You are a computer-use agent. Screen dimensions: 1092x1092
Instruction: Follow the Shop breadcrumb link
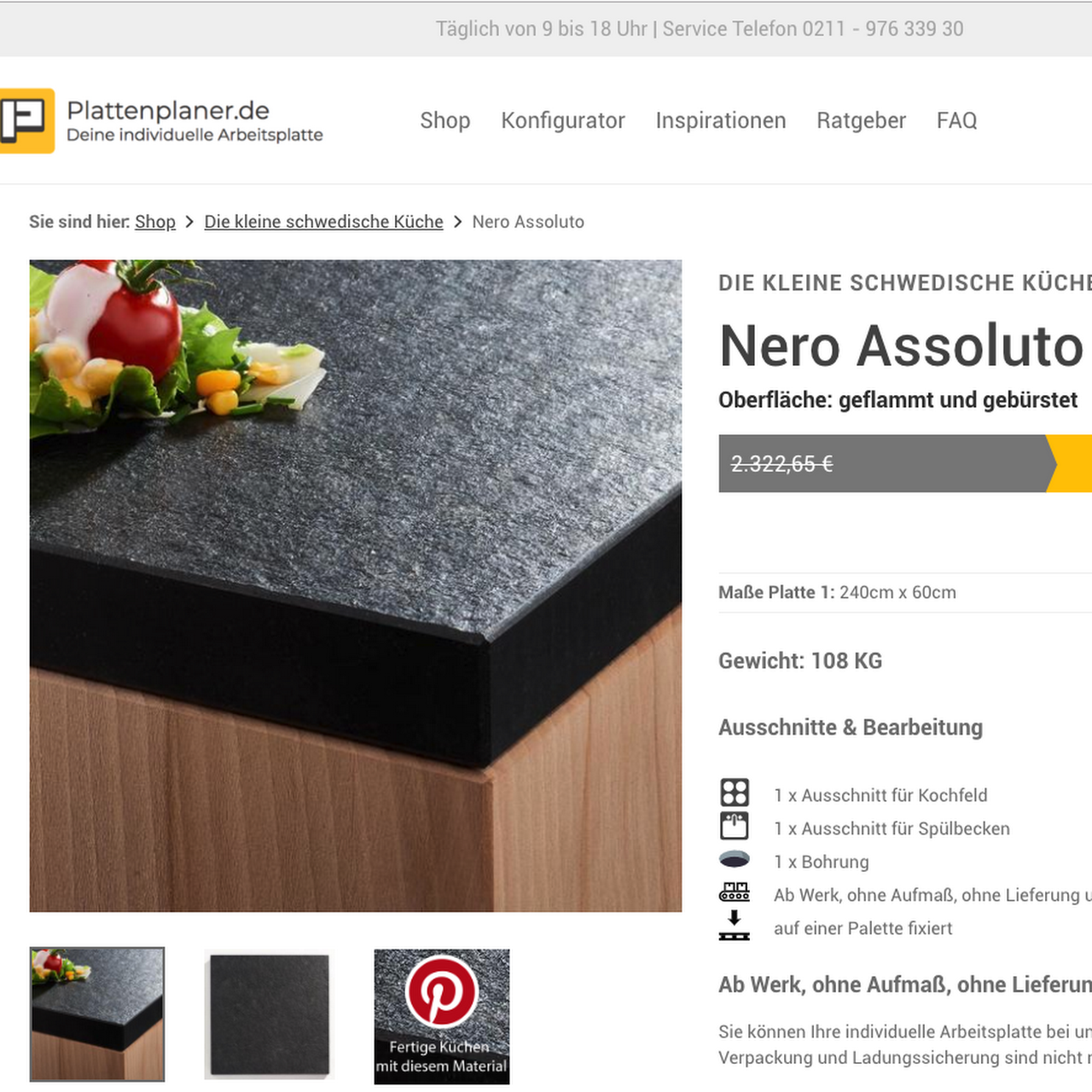click(x=155, y=222)
